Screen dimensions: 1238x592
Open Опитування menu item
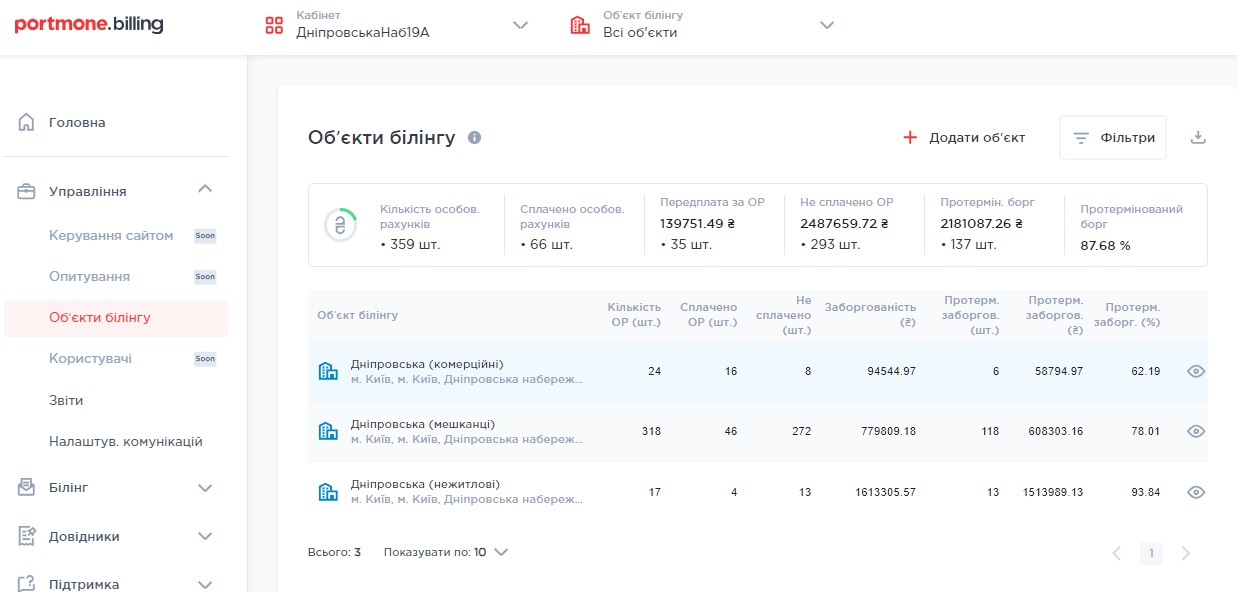coord(90,277)
